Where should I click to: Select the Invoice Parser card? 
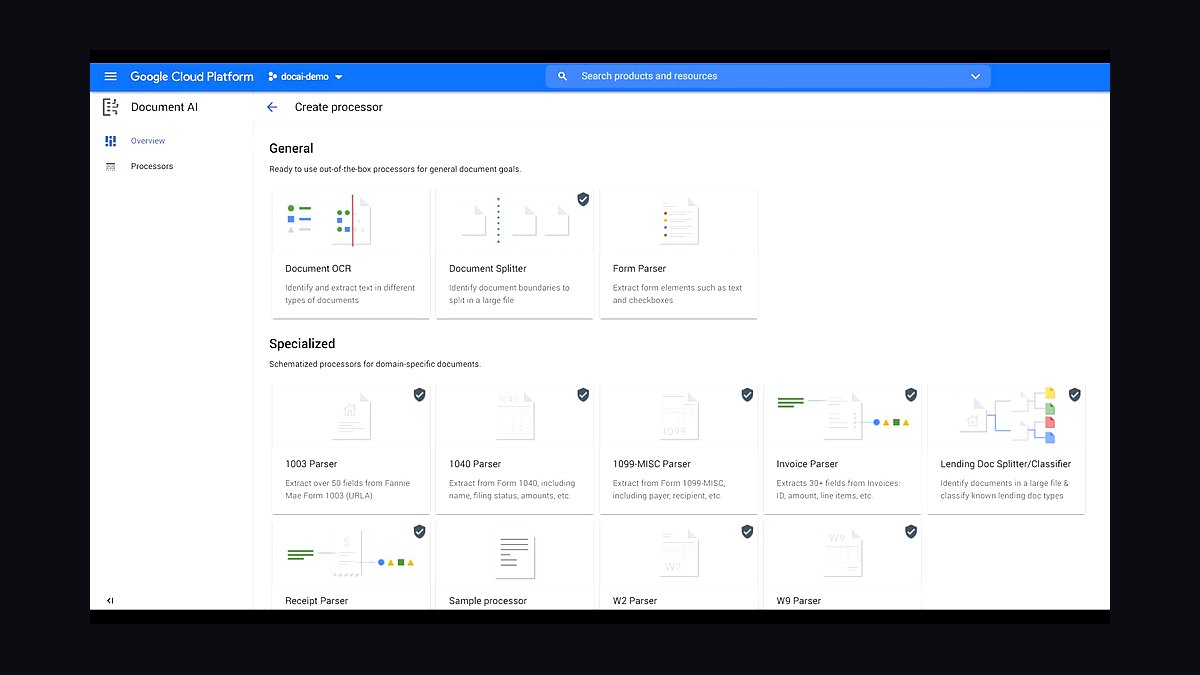843,449
